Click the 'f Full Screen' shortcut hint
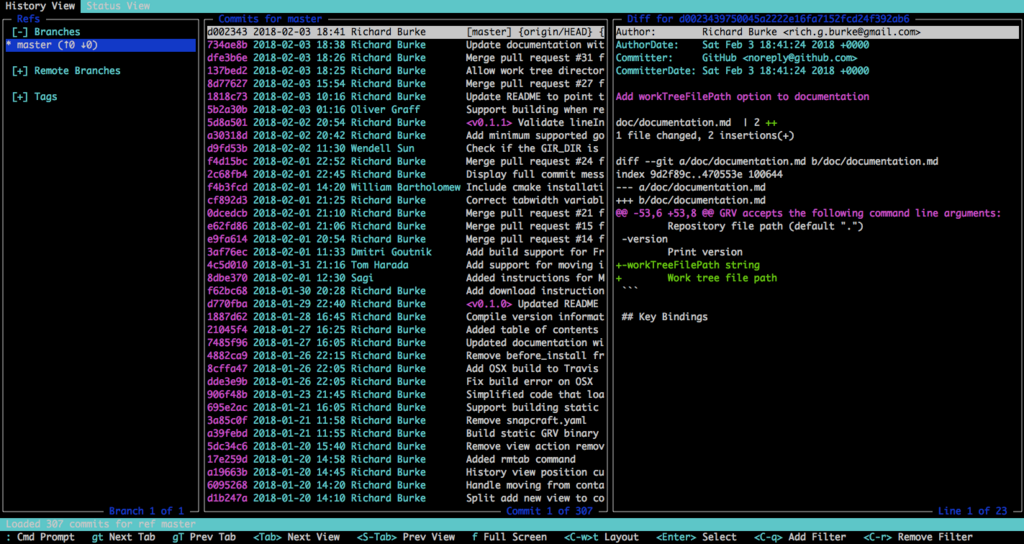Viewport: 1024px width, 544px height. [x=509, y=537]
